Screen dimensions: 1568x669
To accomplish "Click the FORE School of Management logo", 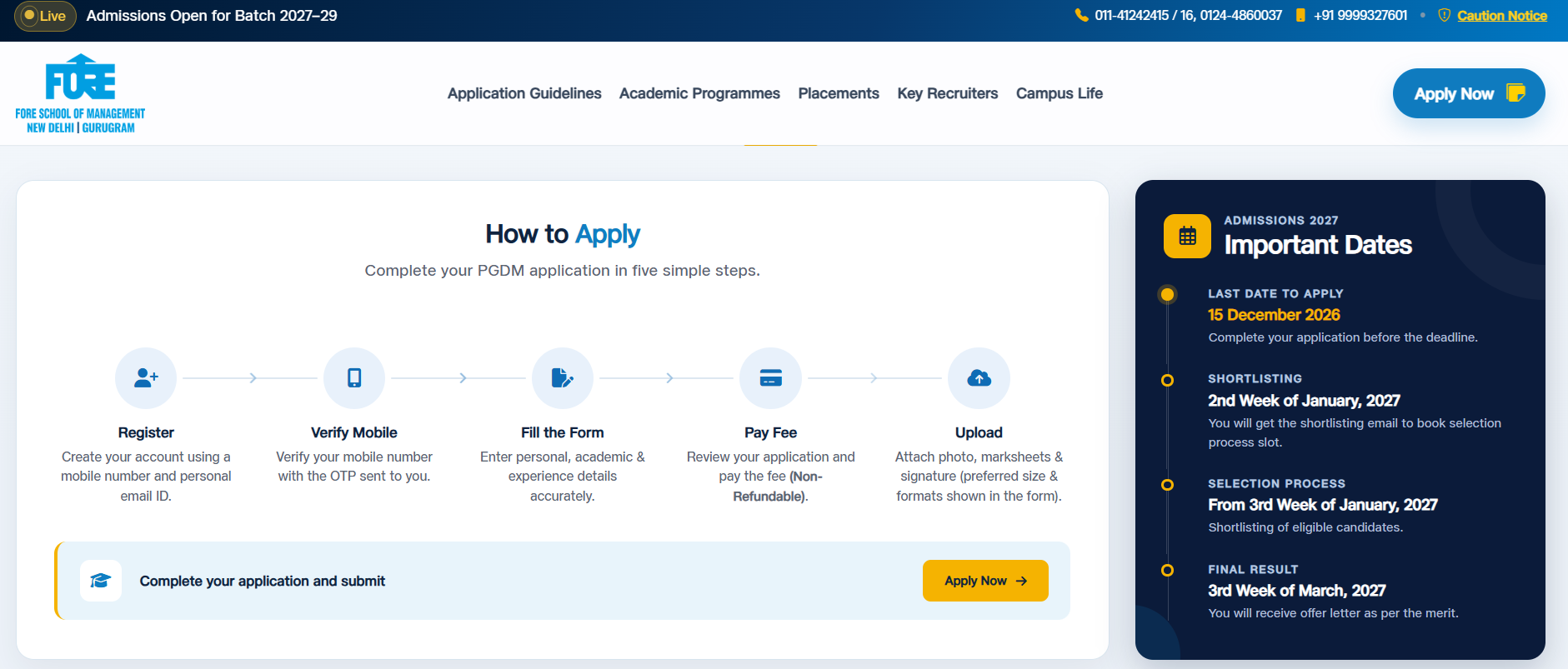I will pyautogui.click(x=80, y=93).
